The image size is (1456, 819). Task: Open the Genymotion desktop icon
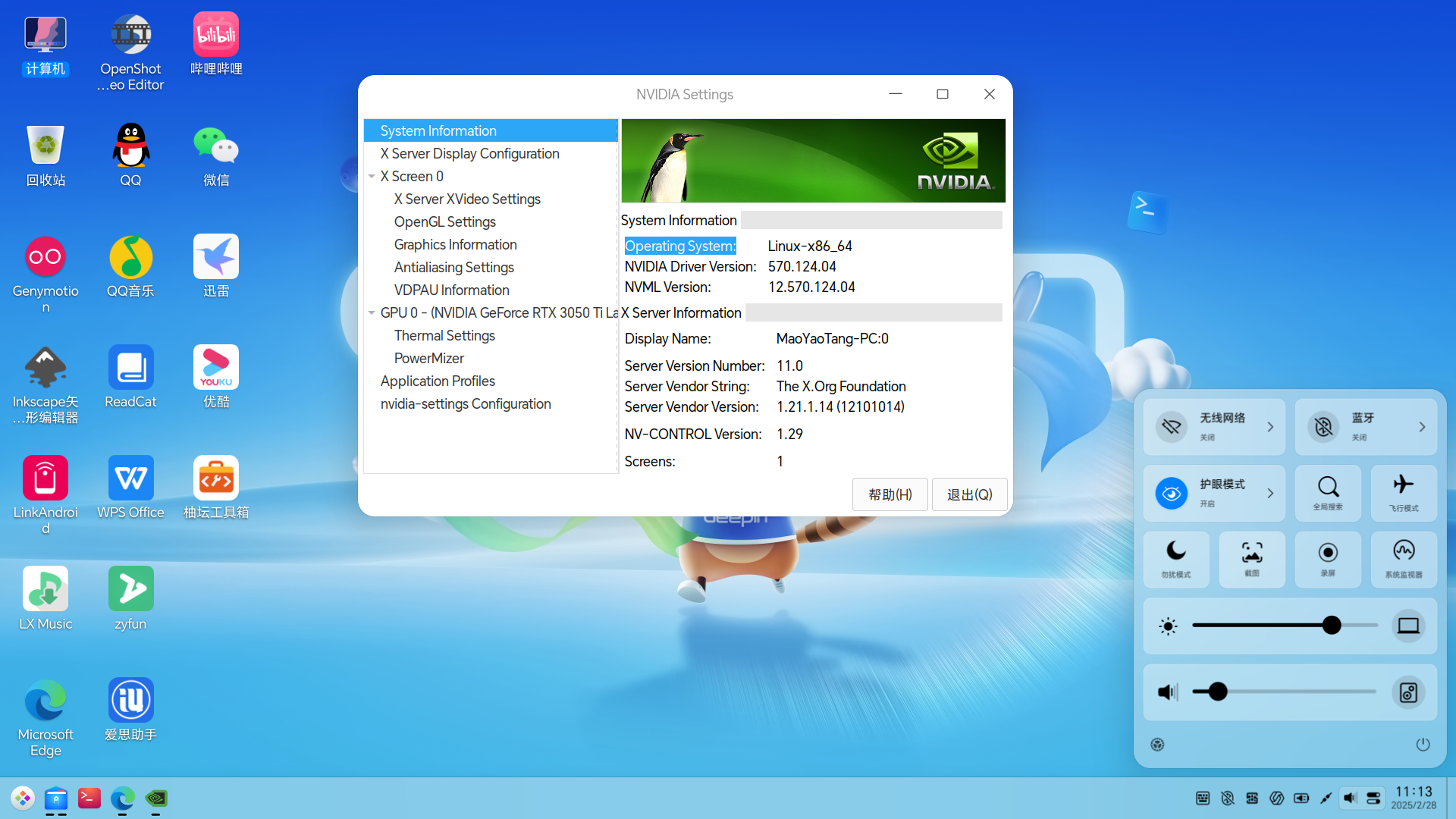tap(45, 274)
